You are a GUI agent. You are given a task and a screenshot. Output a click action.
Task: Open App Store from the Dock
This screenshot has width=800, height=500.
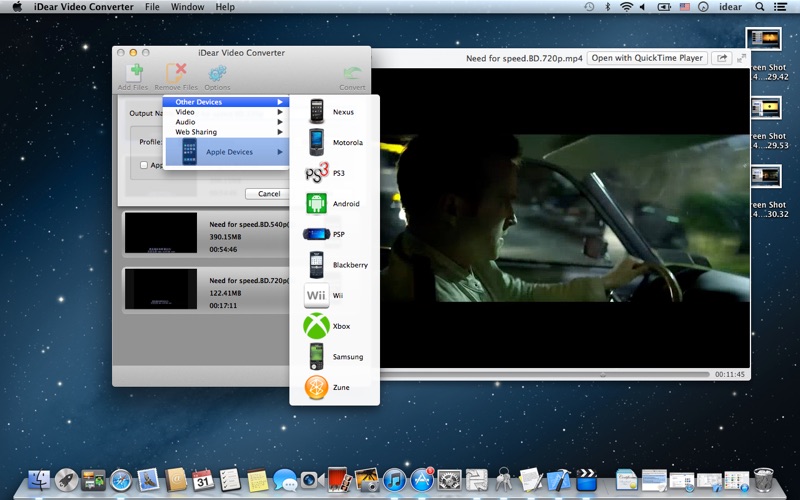422,480
